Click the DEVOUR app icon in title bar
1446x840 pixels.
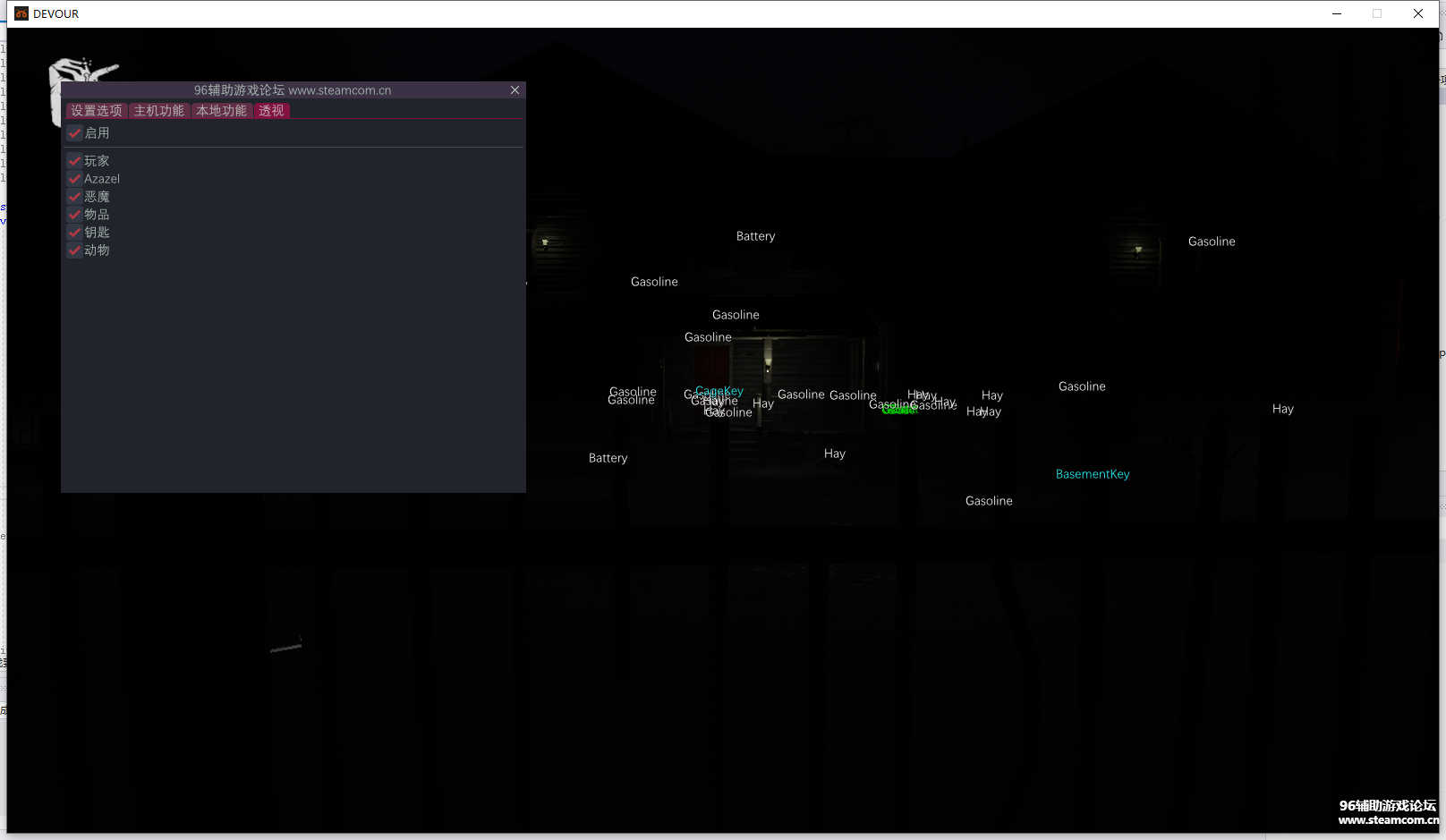21,13
